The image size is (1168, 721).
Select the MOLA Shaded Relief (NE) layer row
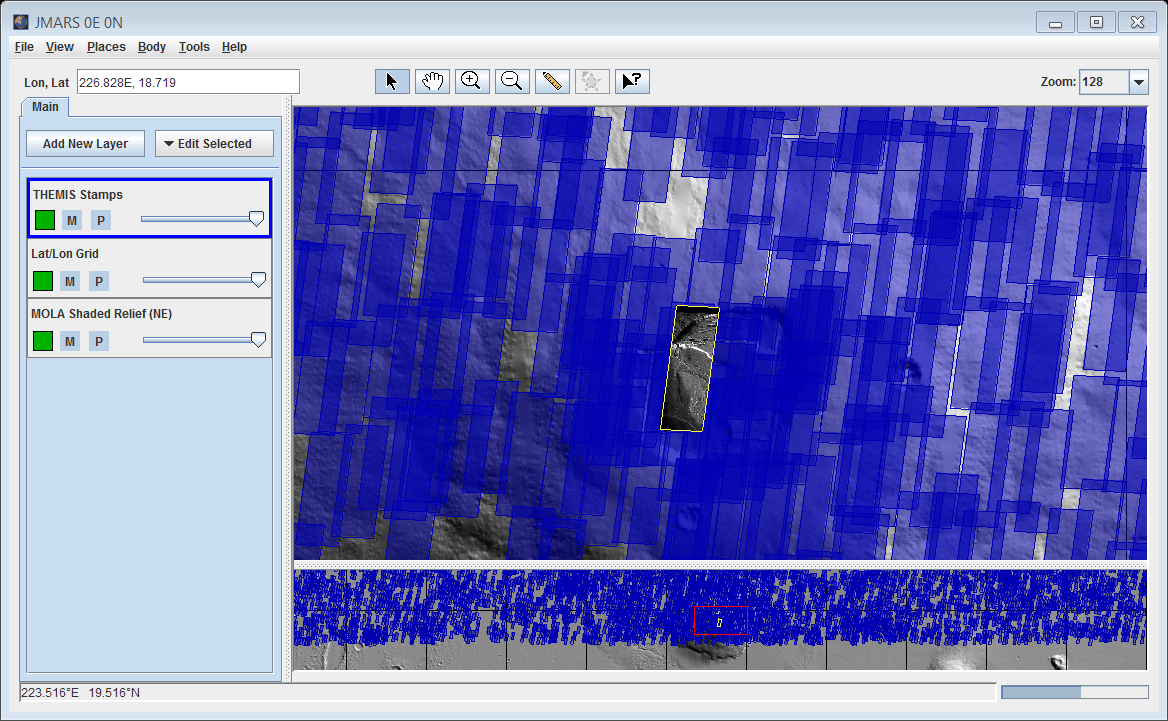click(150, 328)
